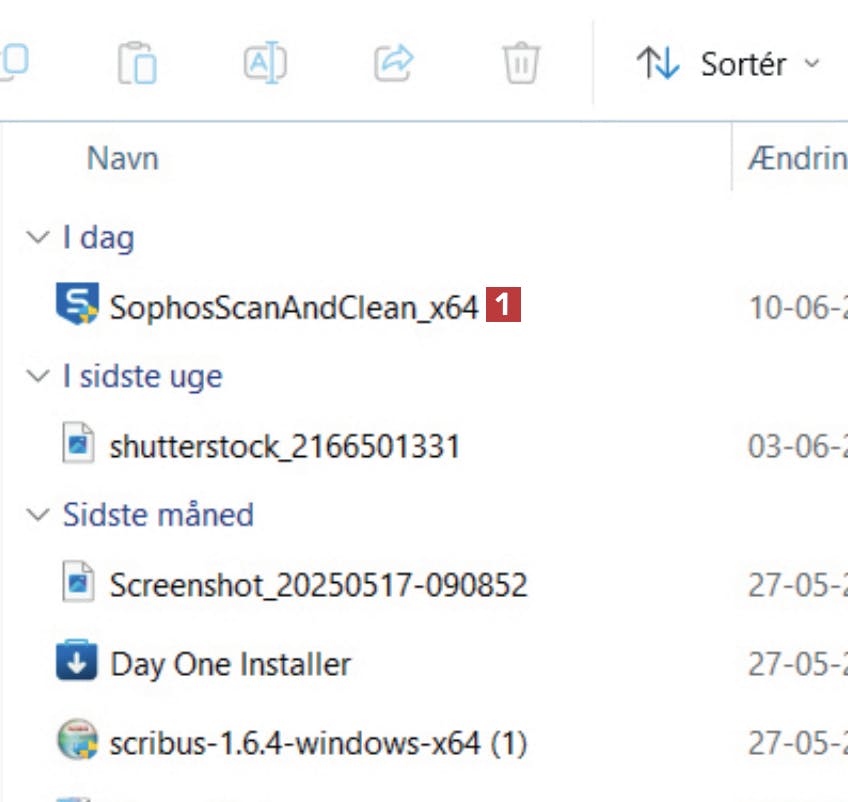Click the Ændring date column header
848x802 pixels.
[x=797, y=158]
